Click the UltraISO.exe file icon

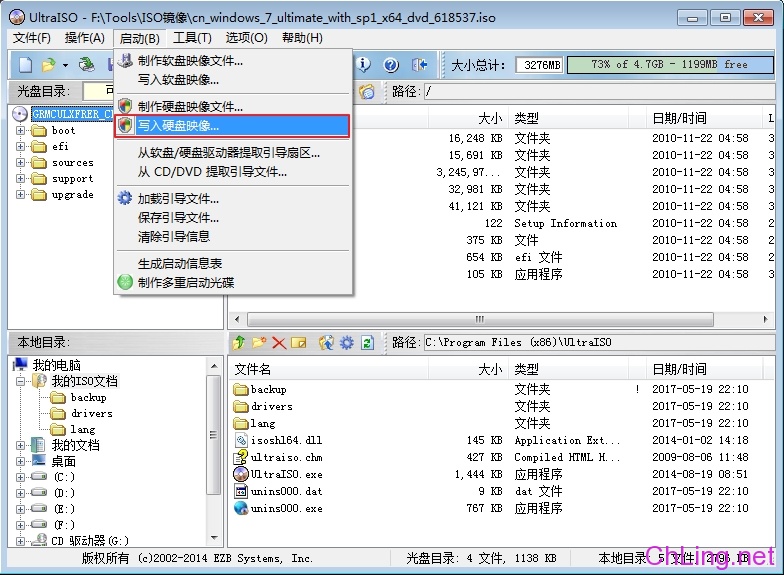(241, 474)
